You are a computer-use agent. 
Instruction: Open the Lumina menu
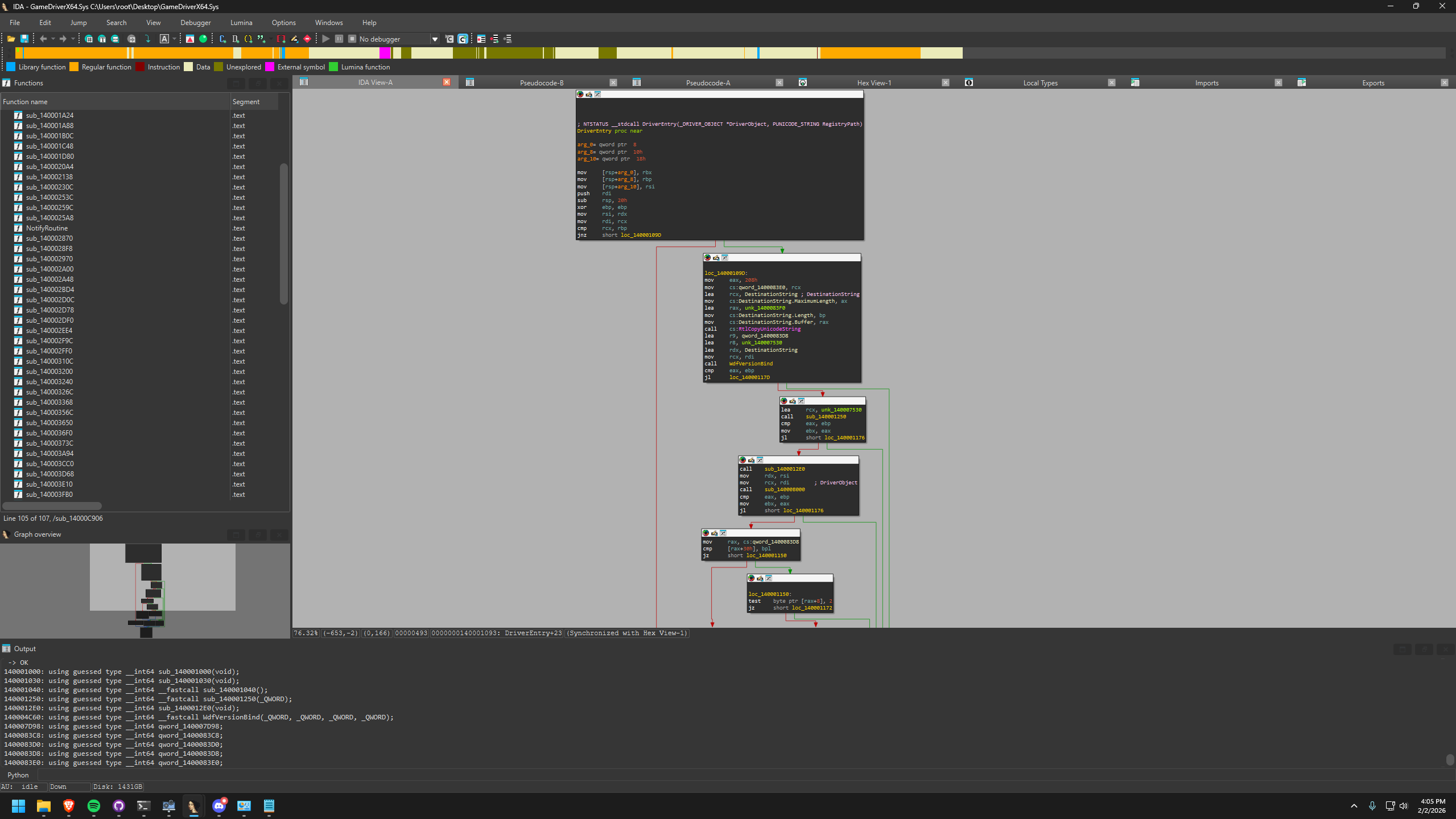pos(241,23)
